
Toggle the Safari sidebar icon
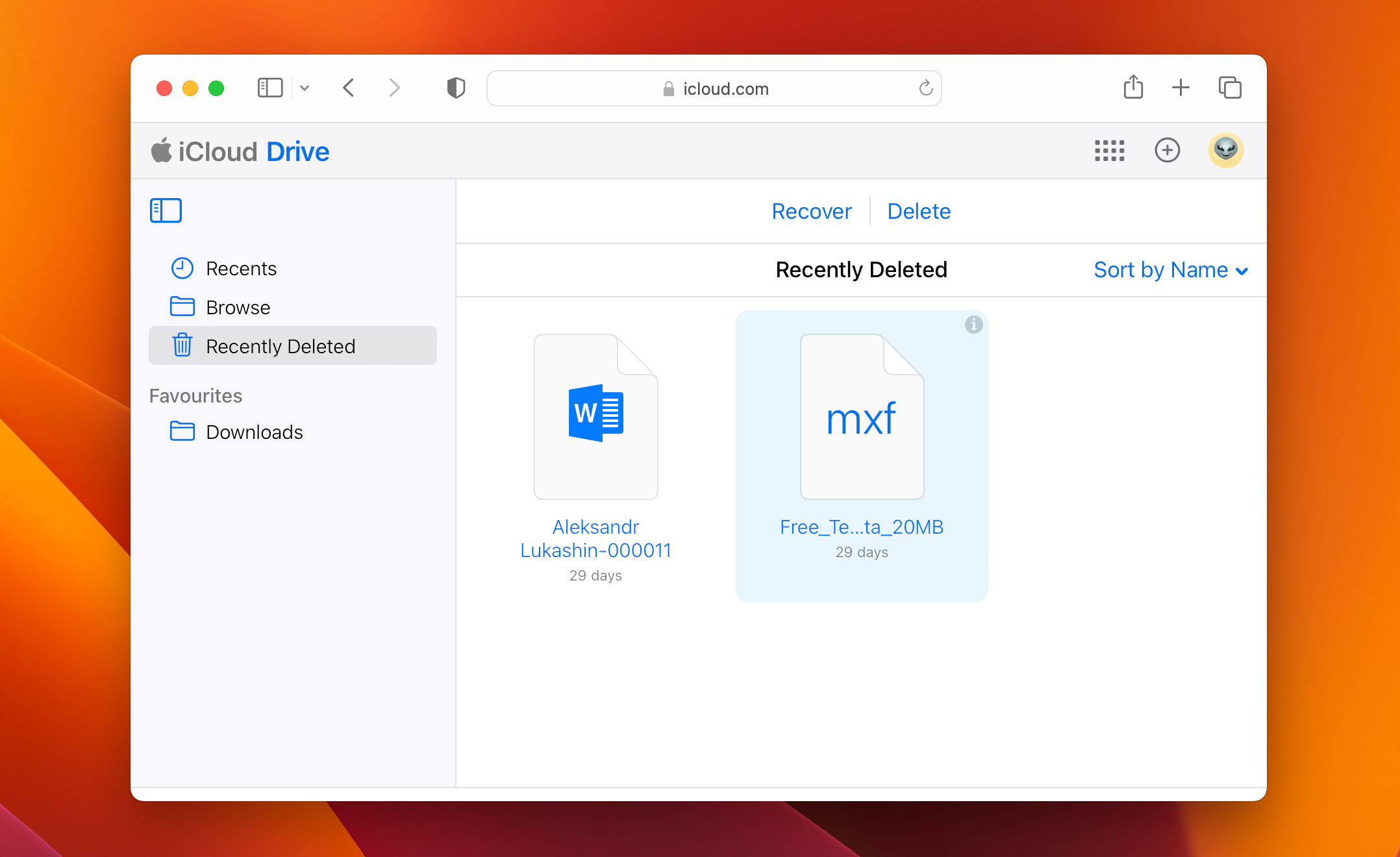[x=270, y=88]
